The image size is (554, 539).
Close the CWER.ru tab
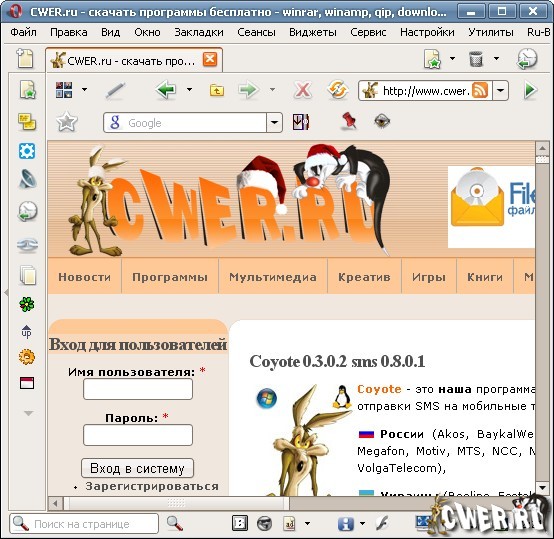210,59
